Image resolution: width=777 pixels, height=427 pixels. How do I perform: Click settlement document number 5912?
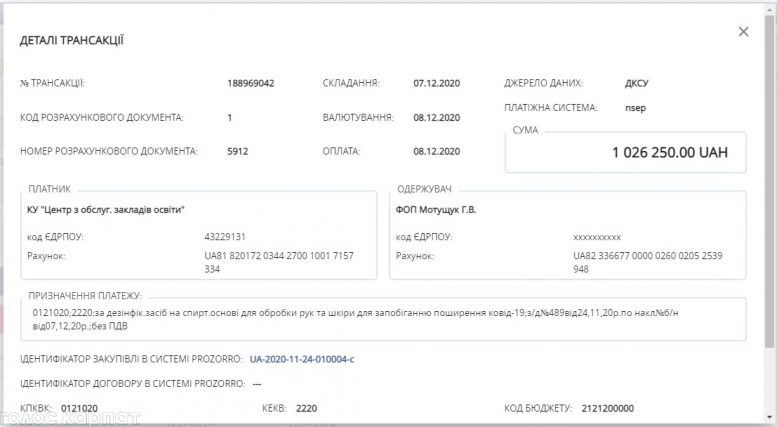pos(237,152)
